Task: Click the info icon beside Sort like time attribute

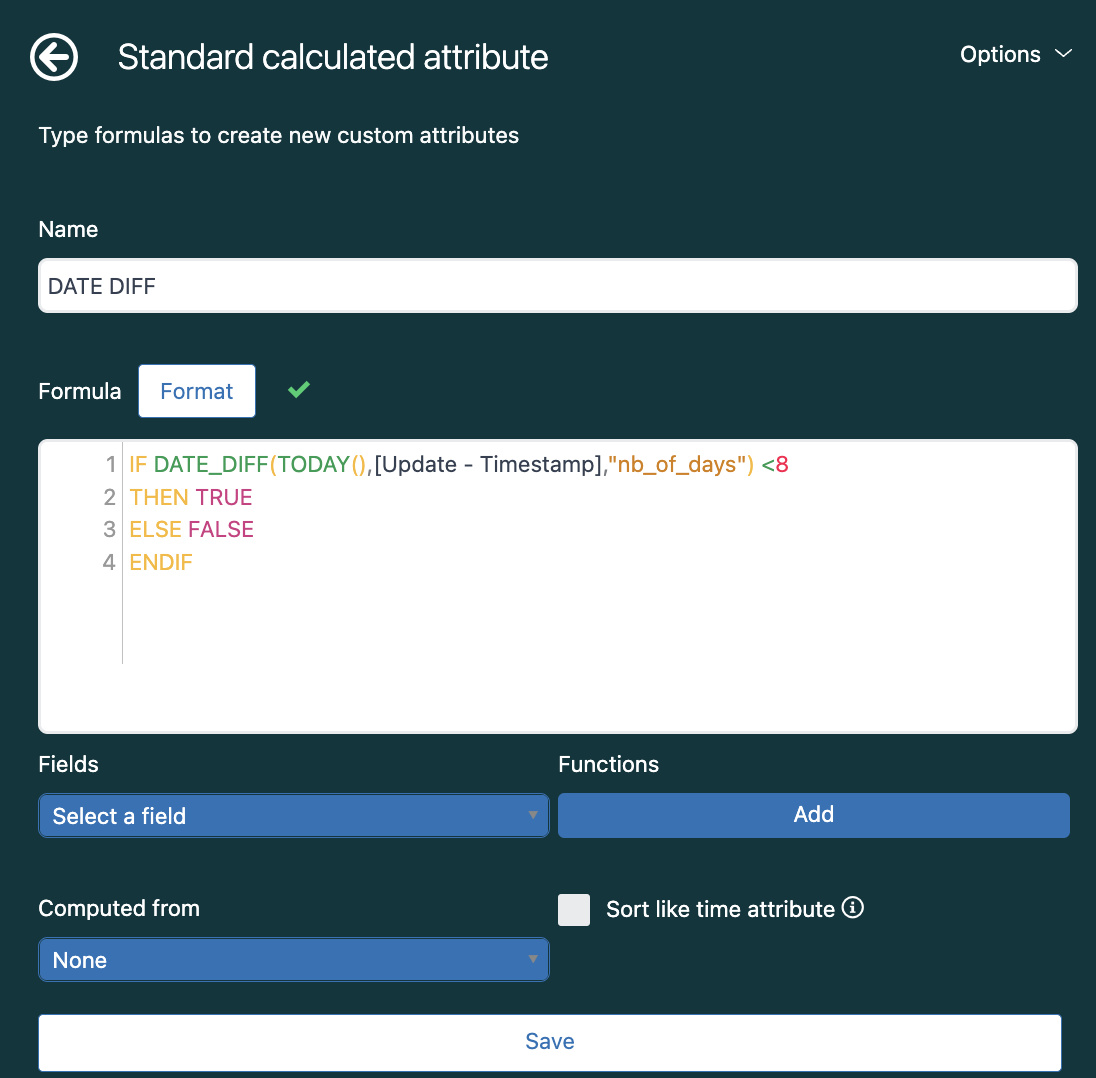Action: click(852, 908)
